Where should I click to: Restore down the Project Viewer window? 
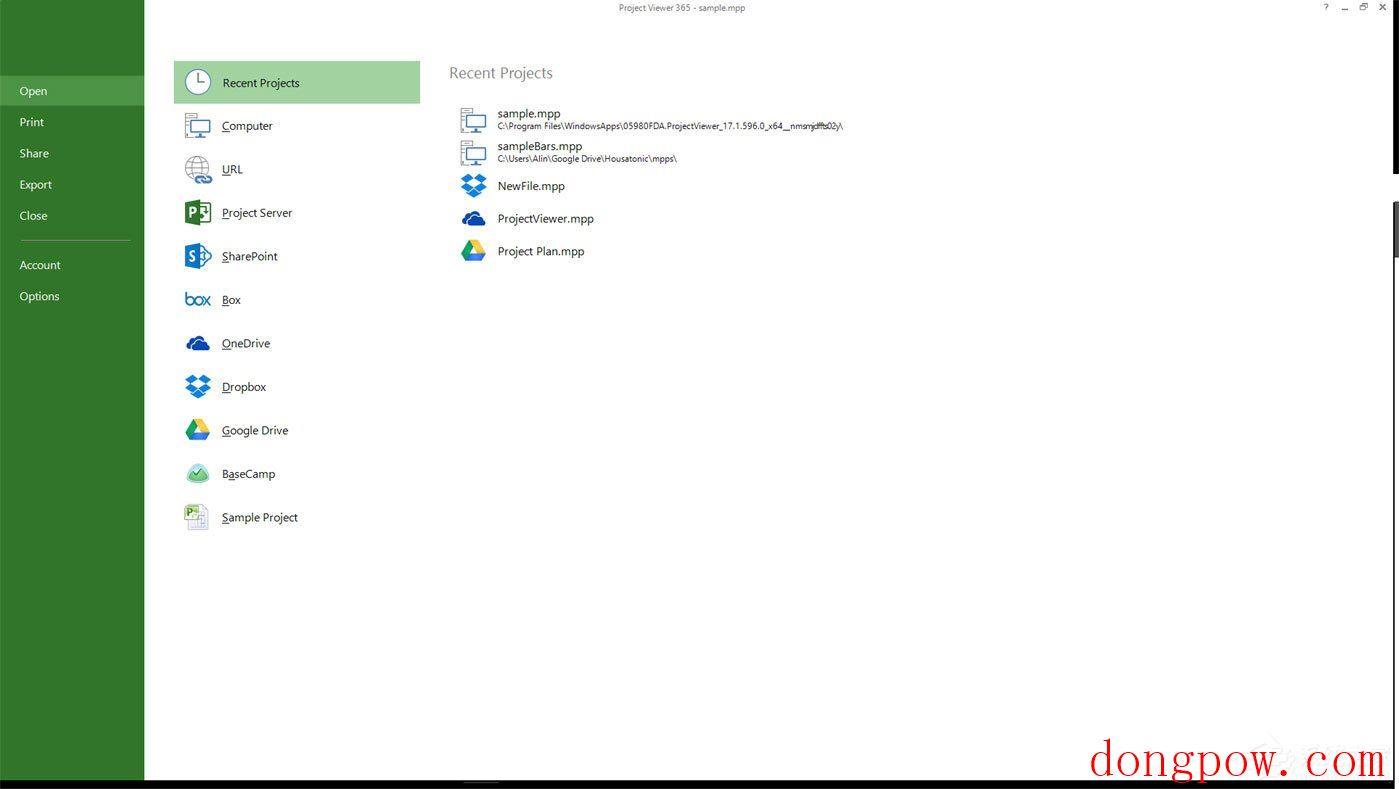[1364, 7]
